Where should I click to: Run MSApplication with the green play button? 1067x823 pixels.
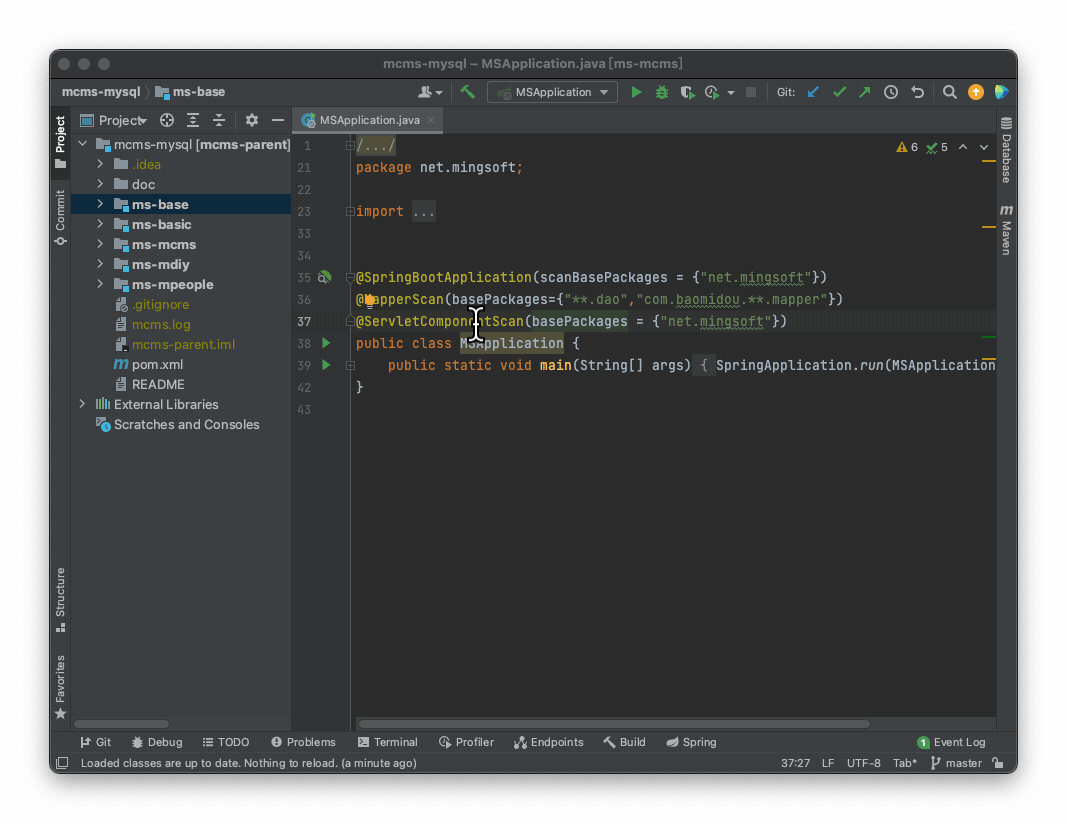[x=636, y=92]
